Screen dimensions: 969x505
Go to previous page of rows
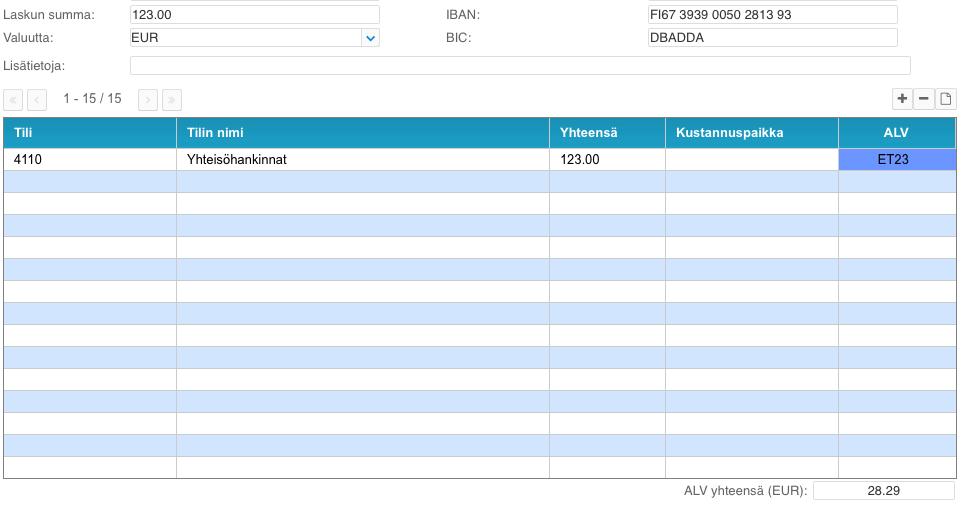[x=37, y=100]
